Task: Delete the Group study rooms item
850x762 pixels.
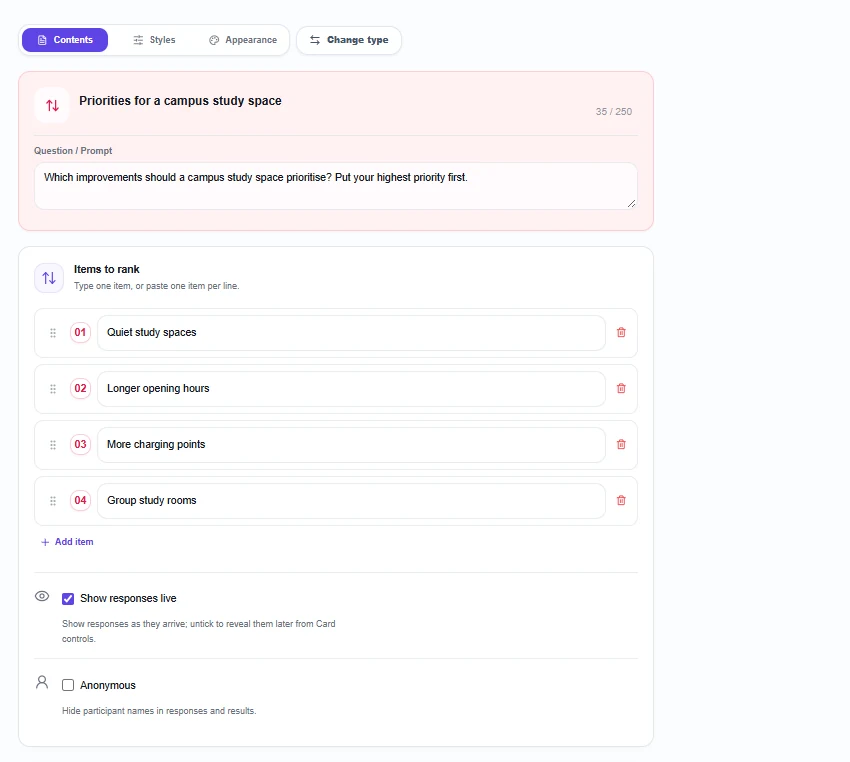Action: 621,500
